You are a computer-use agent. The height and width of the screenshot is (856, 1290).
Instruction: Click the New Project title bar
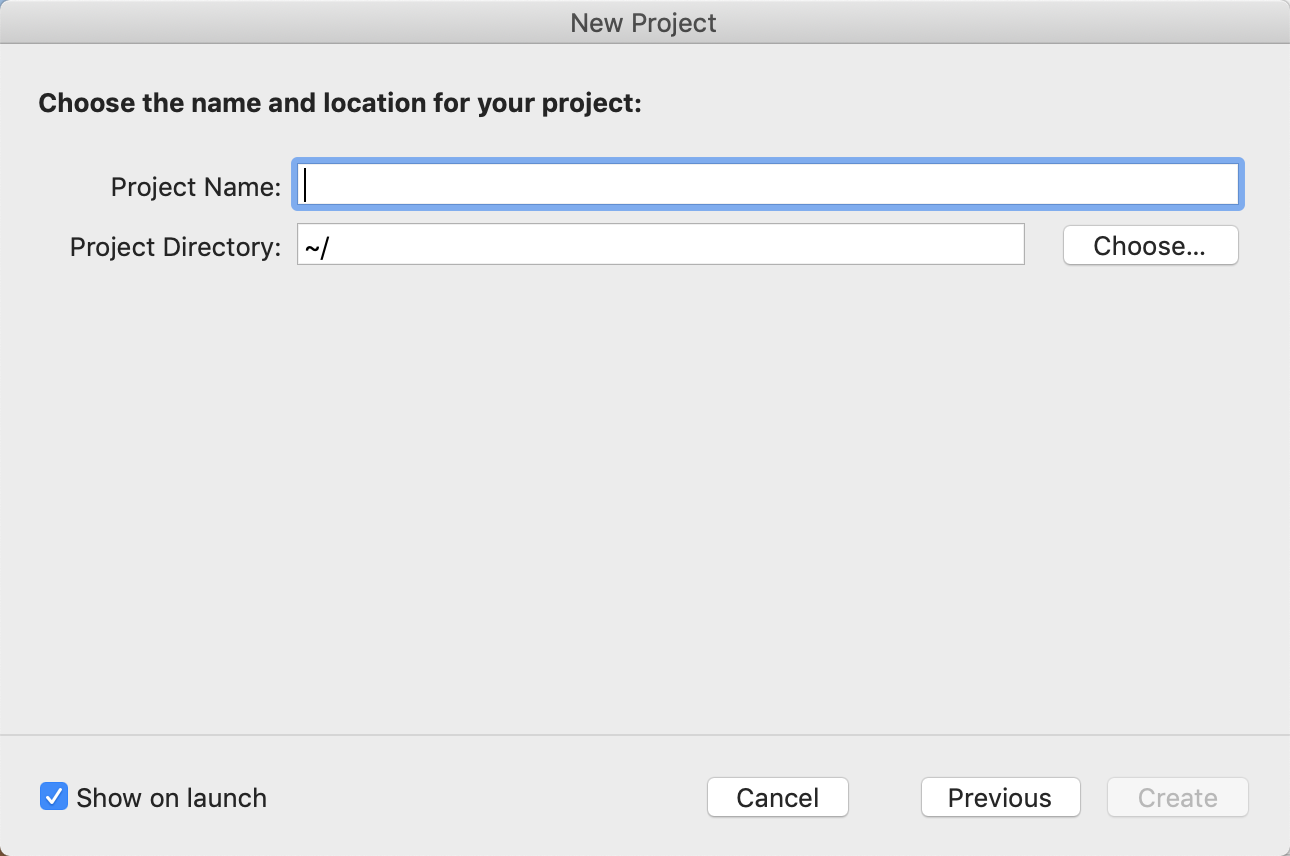point(644,22)
